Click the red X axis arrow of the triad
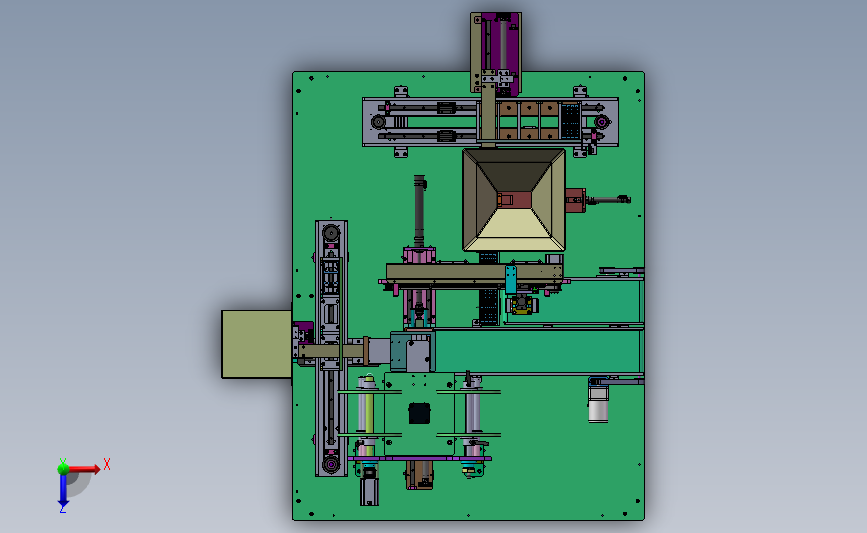This screenshot has height=533, width=867. pos(84,469)
